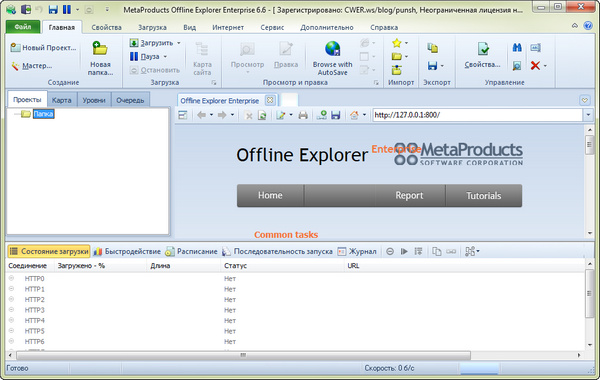600x380 pixels.
Task: Collapse the ribbon with the caret icon
Action: point(575,26)
